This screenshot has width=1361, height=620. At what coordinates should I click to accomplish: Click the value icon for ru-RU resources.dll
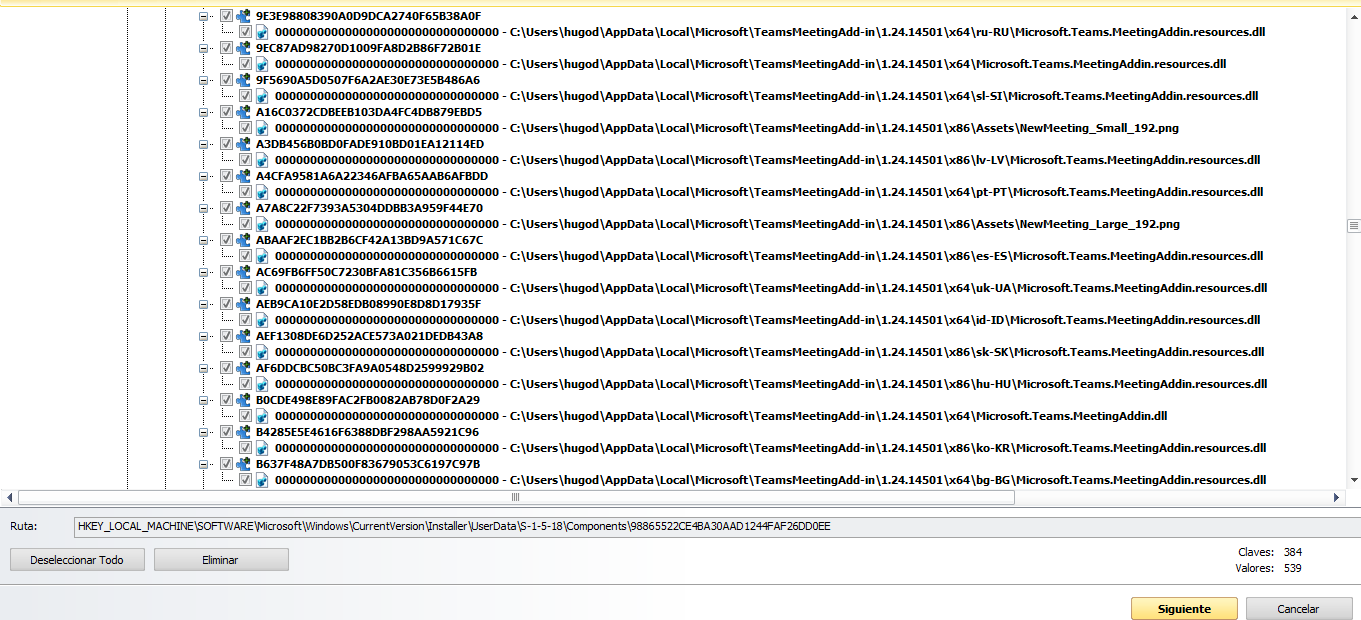point(262,32)
